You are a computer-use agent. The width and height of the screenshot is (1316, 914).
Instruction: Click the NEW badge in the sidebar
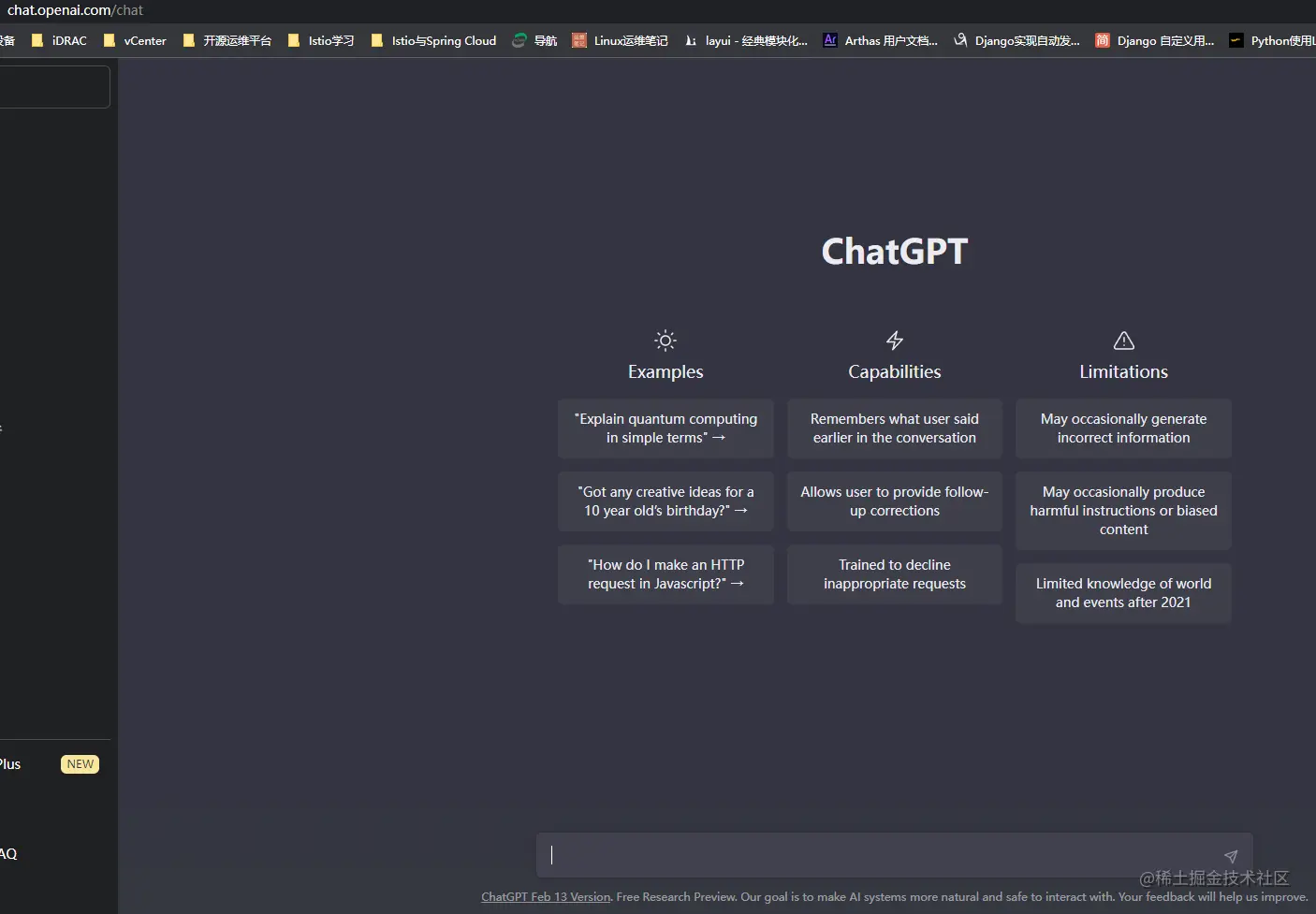tap(80, 764)
